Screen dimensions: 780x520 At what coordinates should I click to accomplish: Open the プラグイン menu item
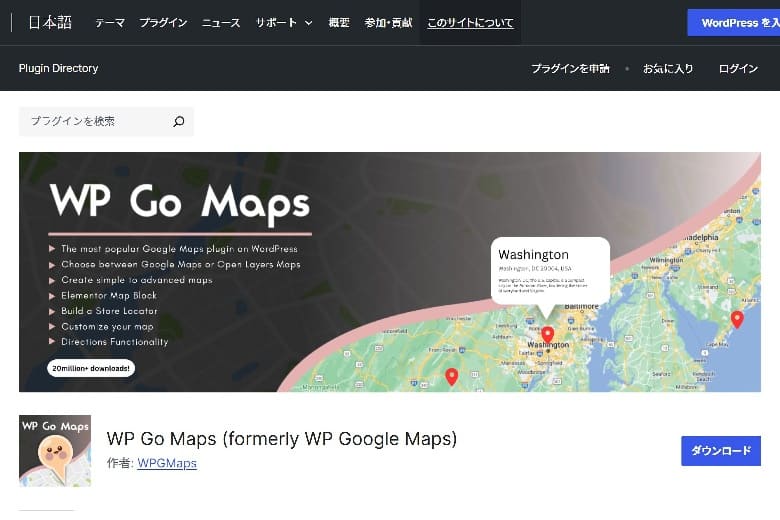163,23
